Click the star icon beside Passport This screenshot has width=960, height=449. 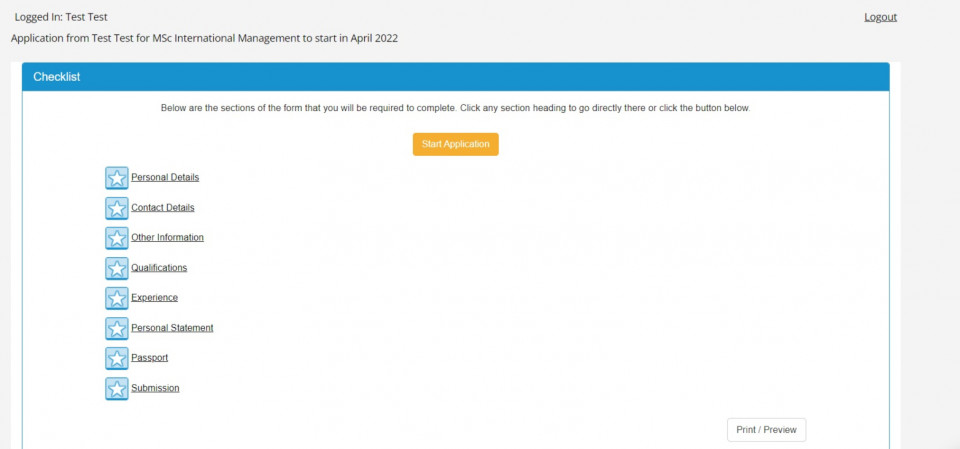click(116, 358)
